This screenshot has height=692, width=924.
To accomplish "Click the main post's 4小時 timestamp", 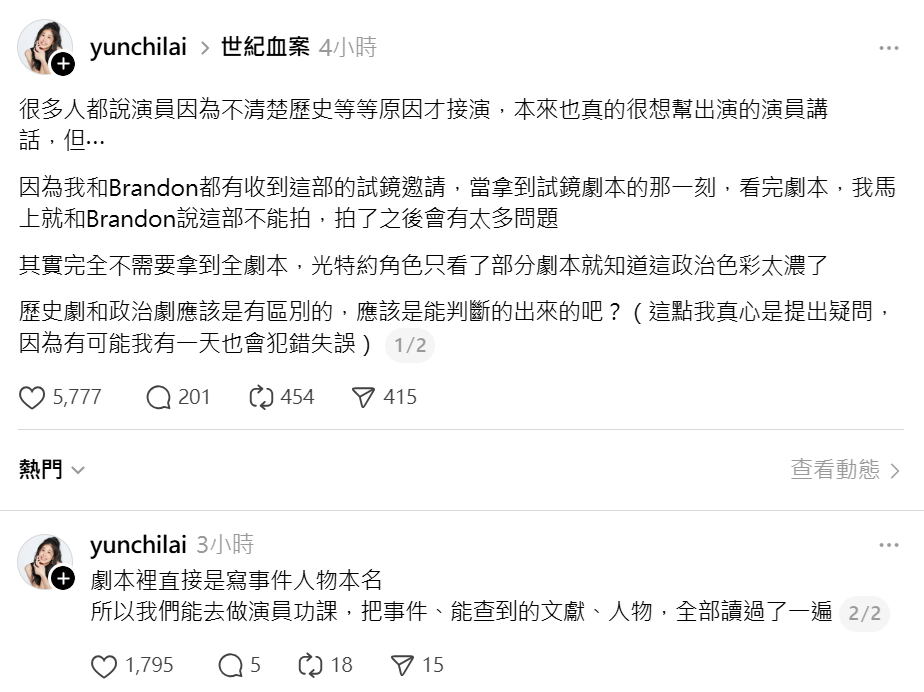I will (347, 48).
